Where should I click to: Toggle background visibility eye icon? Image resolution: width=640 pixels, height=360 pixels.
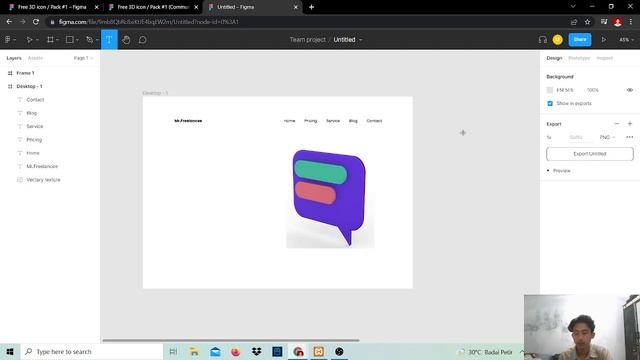coord(630,90)
